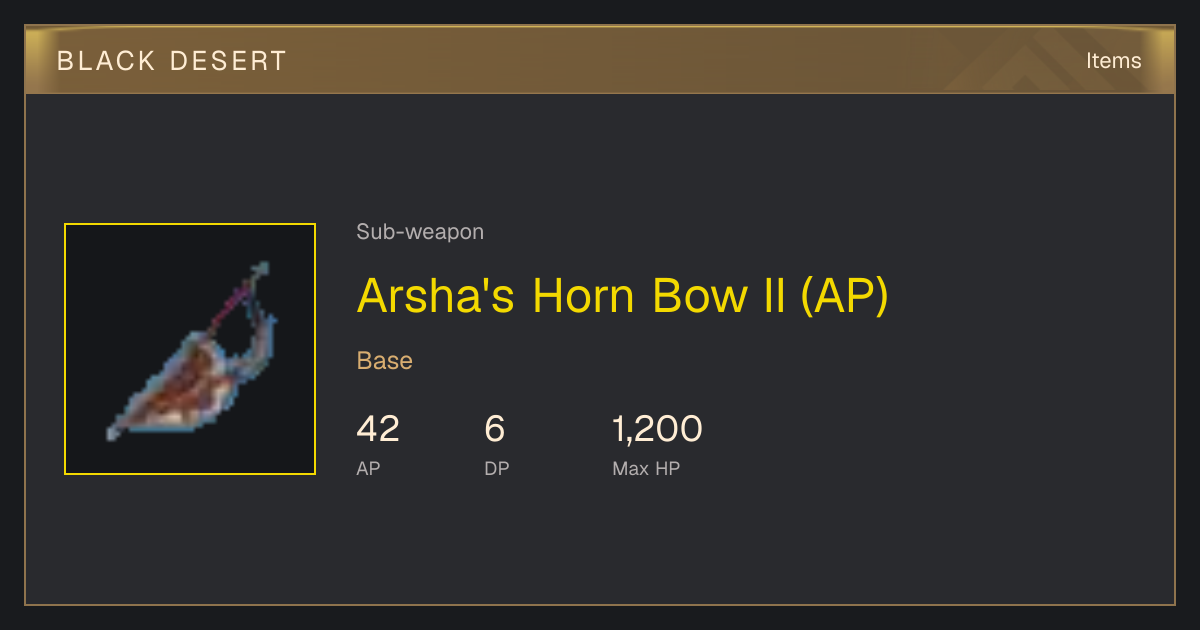The width and height of the screenshot is (1200, 630).
Task: Click the DP stat label
Action: (x=497, y=468)
